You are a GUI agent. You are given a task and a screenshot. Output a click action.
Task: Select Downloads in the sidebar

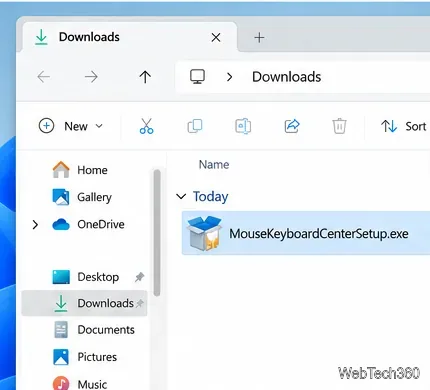pyautogui.click(x=84, y=303)
